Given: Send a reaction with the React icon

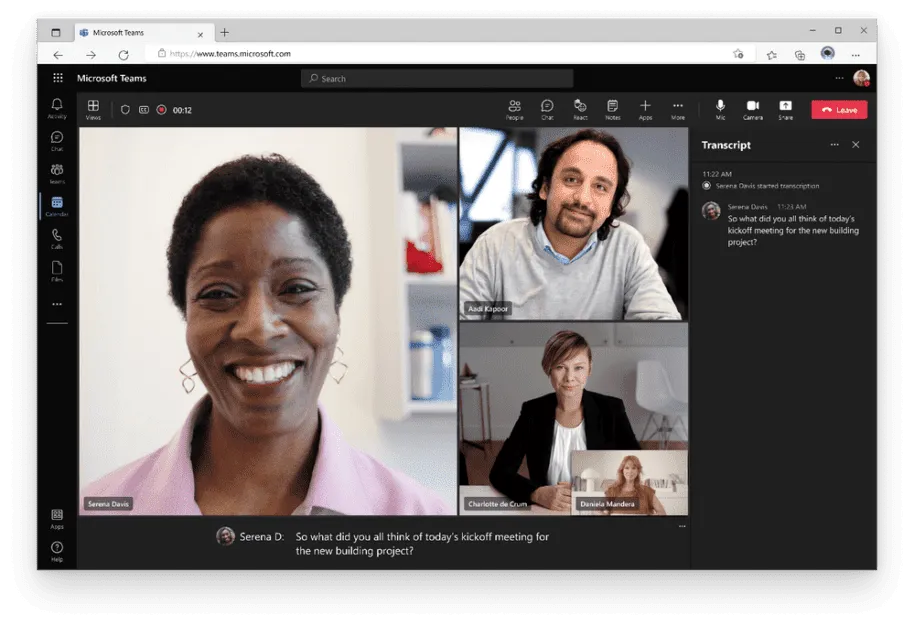Looking at the screenshot, I should click(580, 110).
